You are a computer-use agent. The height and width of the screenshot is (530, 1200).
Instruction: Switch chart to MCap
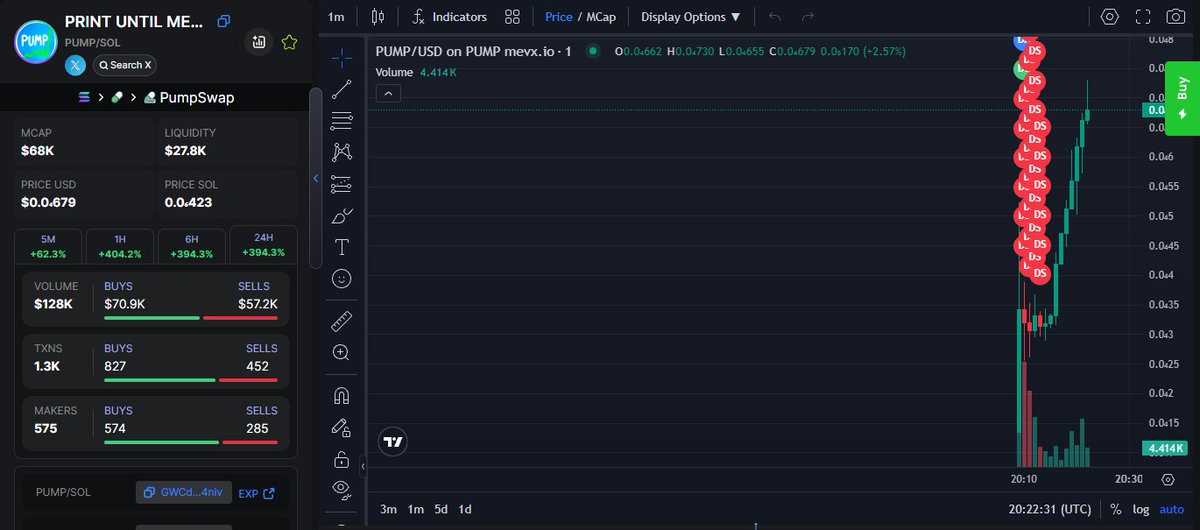(x=601, y=17)
